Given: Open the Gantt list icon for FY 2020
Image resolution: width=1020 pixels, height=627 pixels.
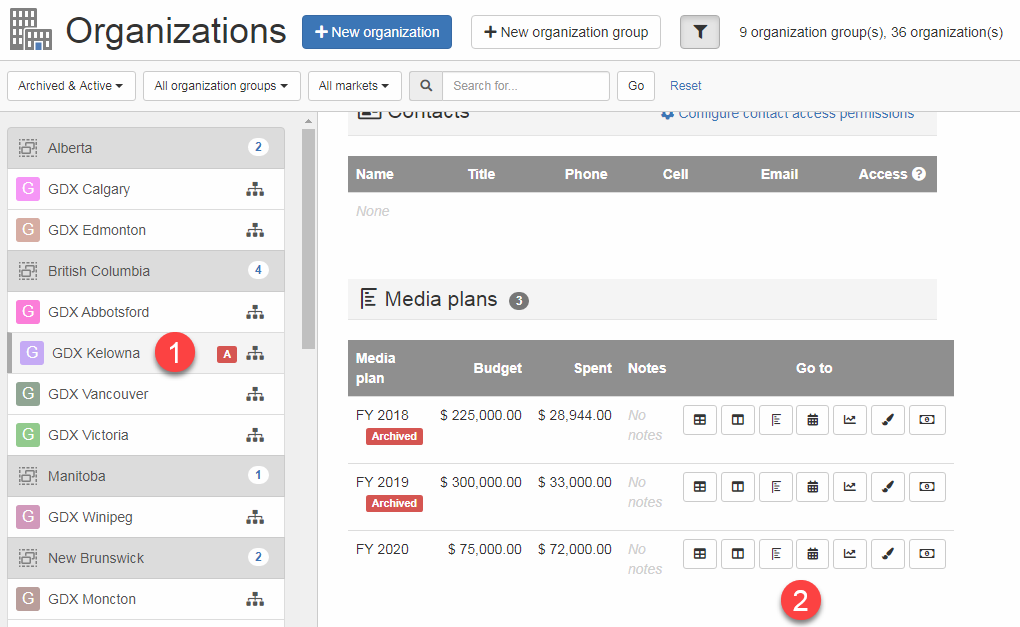Looking at the screenshot, I should [775, 554].
